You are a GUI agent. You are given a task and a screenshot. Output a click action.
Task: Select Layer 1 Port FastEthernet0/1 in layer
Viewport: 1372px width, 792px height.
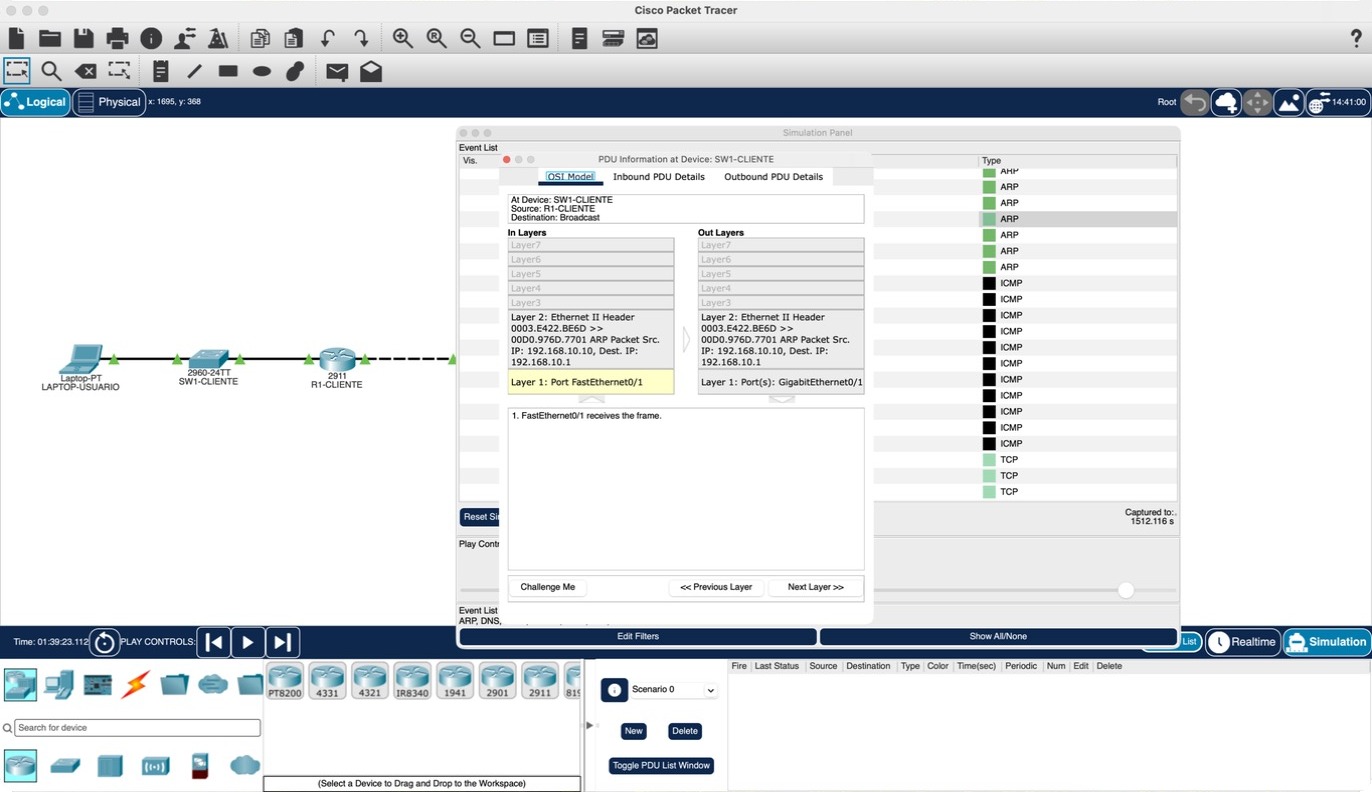[591, 382]
